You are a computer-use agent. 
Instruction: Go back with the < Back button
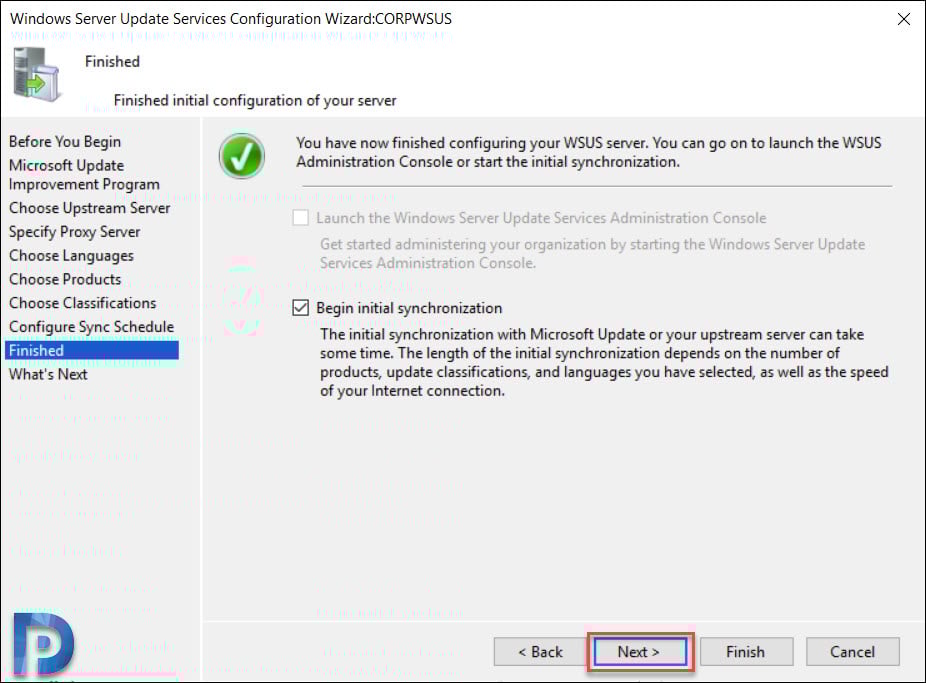[540, 652]
